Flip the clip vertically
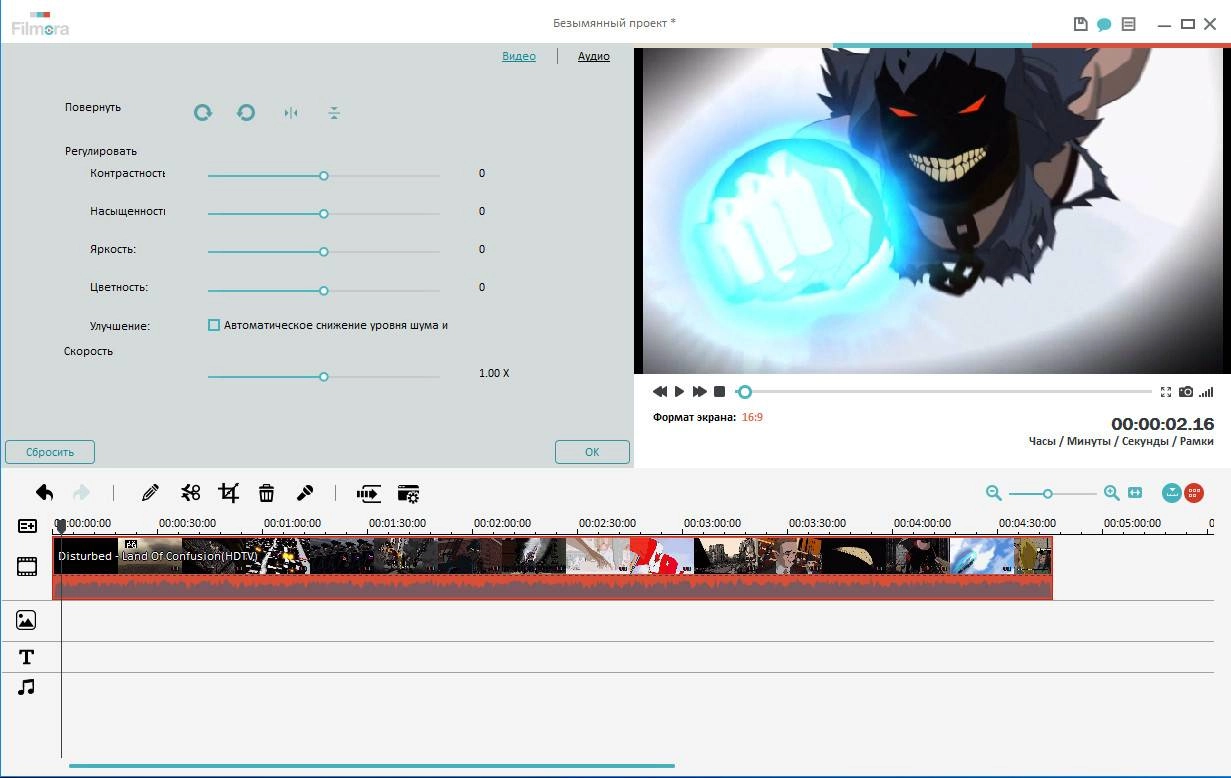This screenshot has width=1231, height=778. coord(334,113)
